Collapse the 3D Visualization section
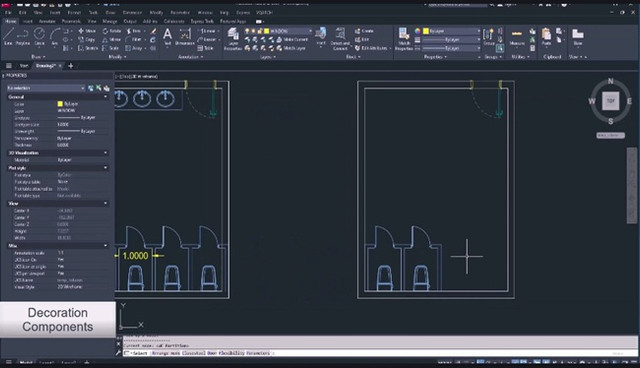The height and width of the screenshot is (368, 640). point(106,153)
